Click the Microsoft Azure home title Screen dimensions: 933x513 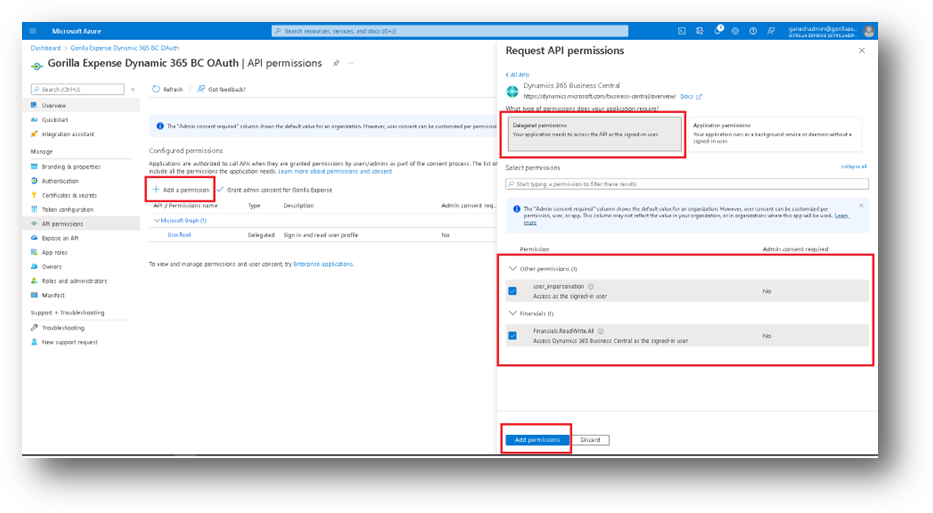pyautogui.click(x=76, y=31)
